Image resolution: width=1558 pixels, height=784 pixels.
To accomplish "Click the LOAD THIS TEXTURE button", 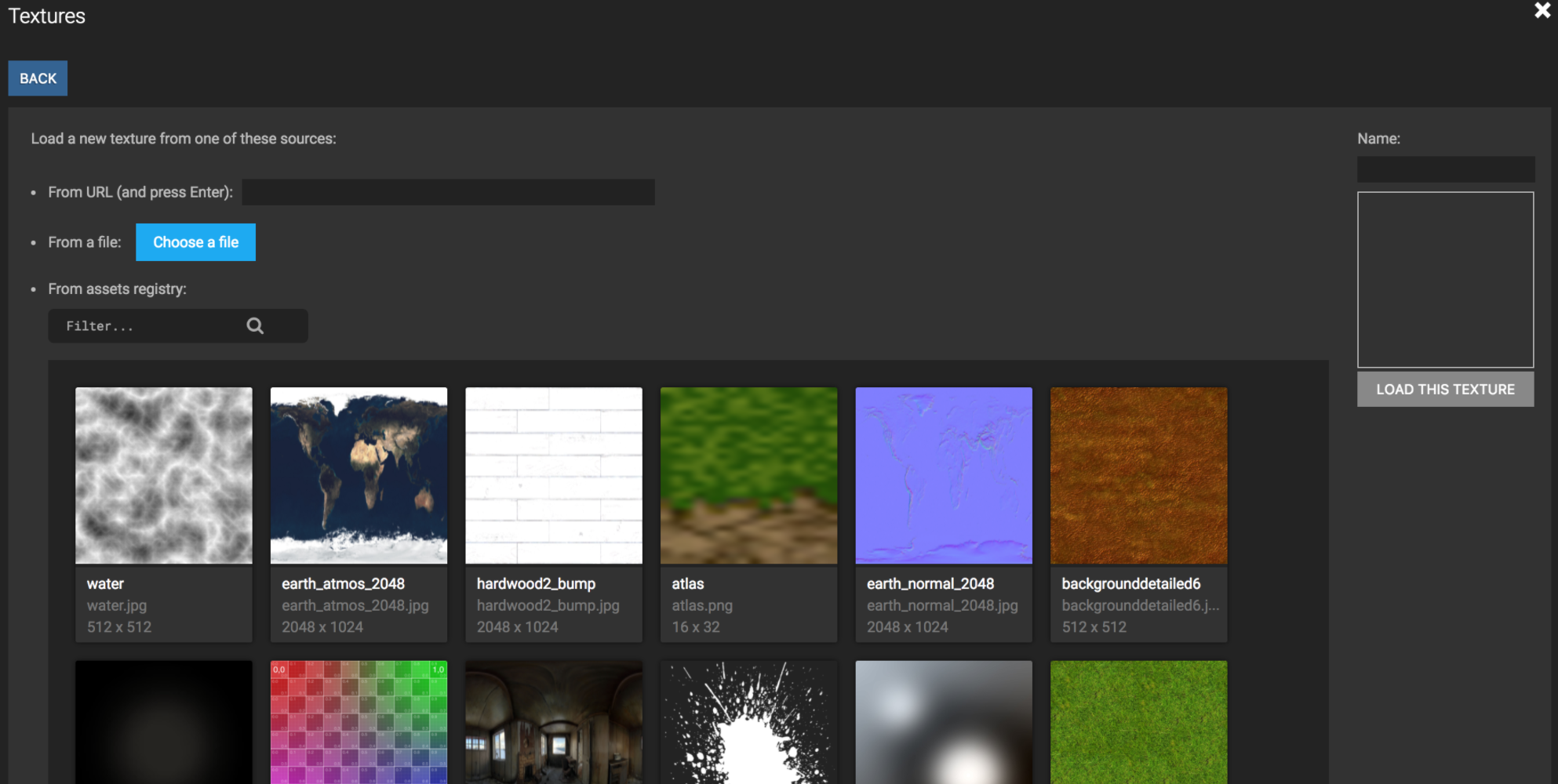I will click(1445, 390).
